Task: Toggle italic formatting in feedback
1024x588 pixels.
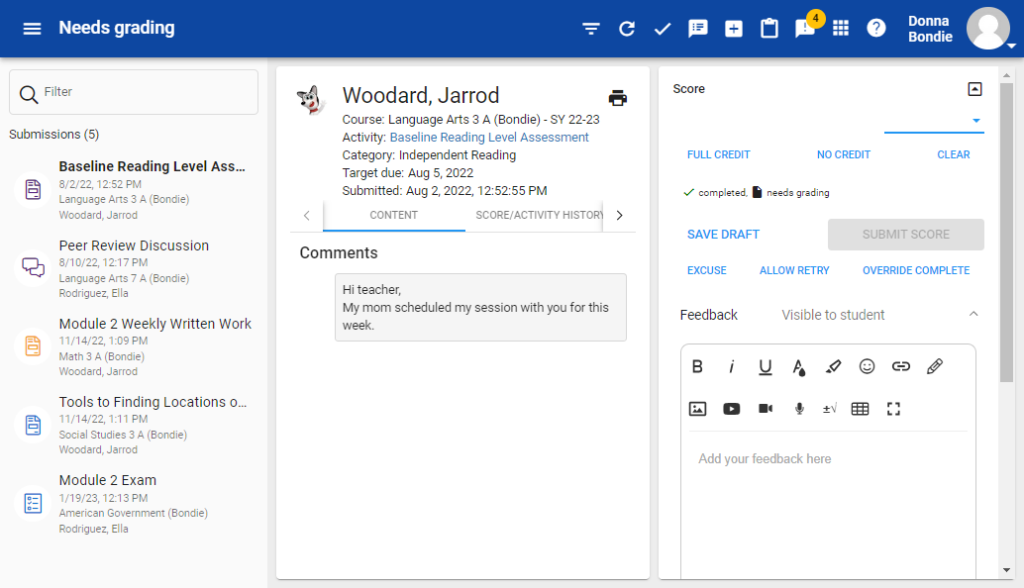Action: [x=731, y=367]
